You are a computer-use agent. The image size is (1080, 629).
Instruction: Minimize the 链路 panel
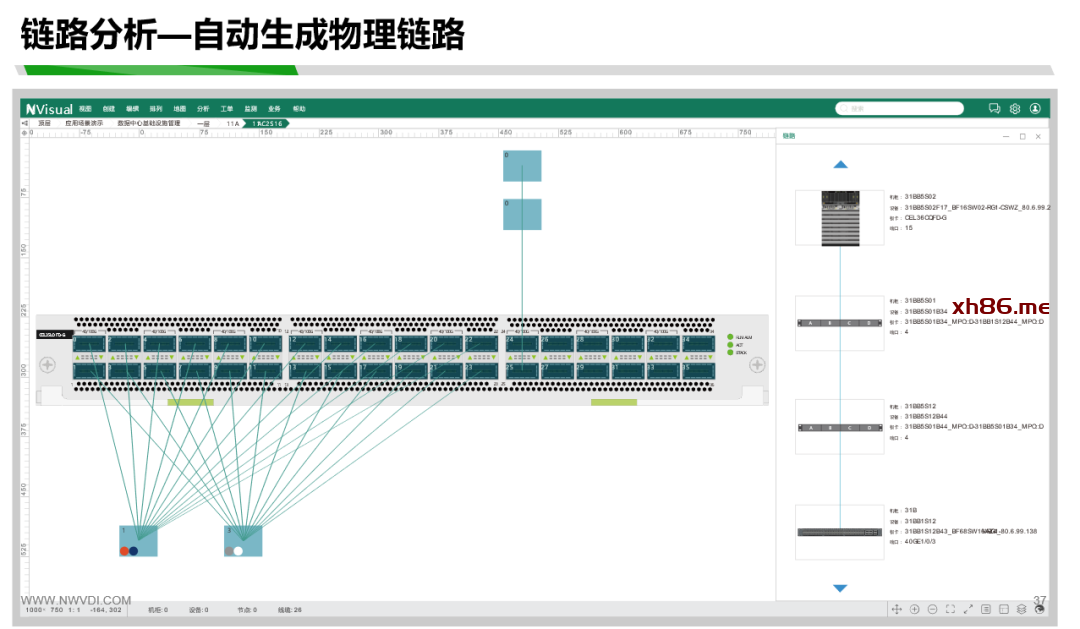click(1006, 136)
